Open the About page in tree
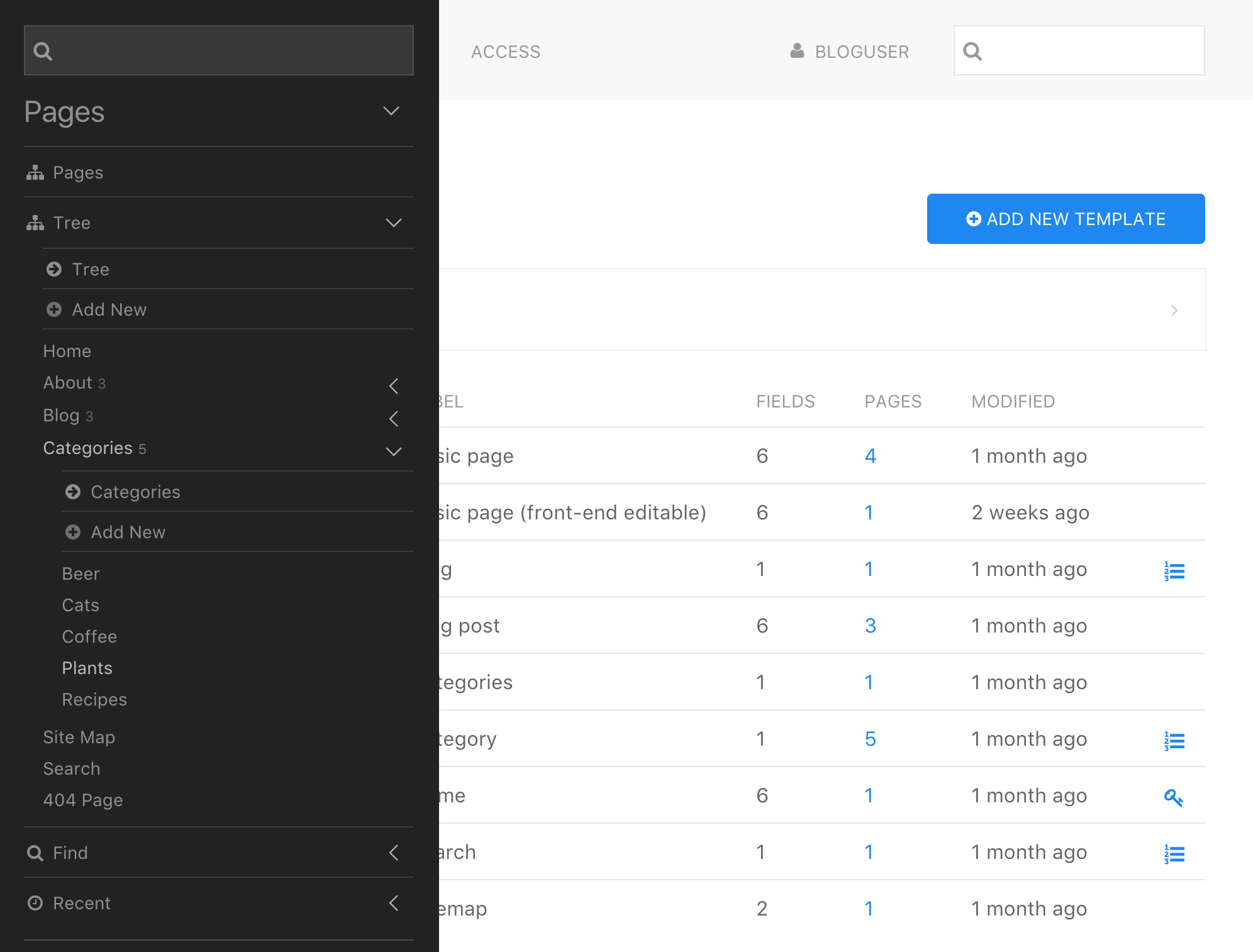The width and height of the screenshot is (1253, 952). (x=68, y=382)
